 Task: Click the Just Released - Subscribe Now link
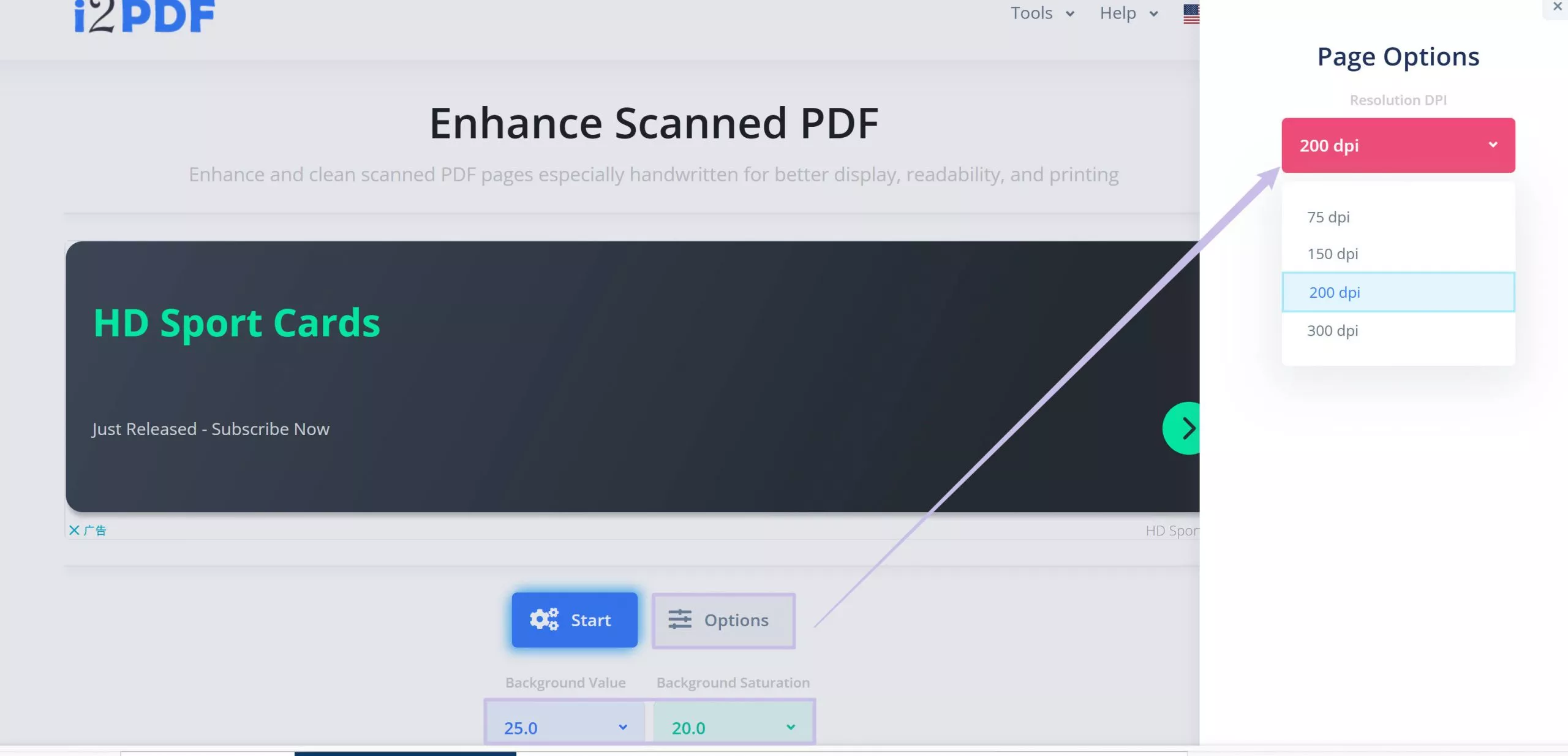(x=210, y=429)
